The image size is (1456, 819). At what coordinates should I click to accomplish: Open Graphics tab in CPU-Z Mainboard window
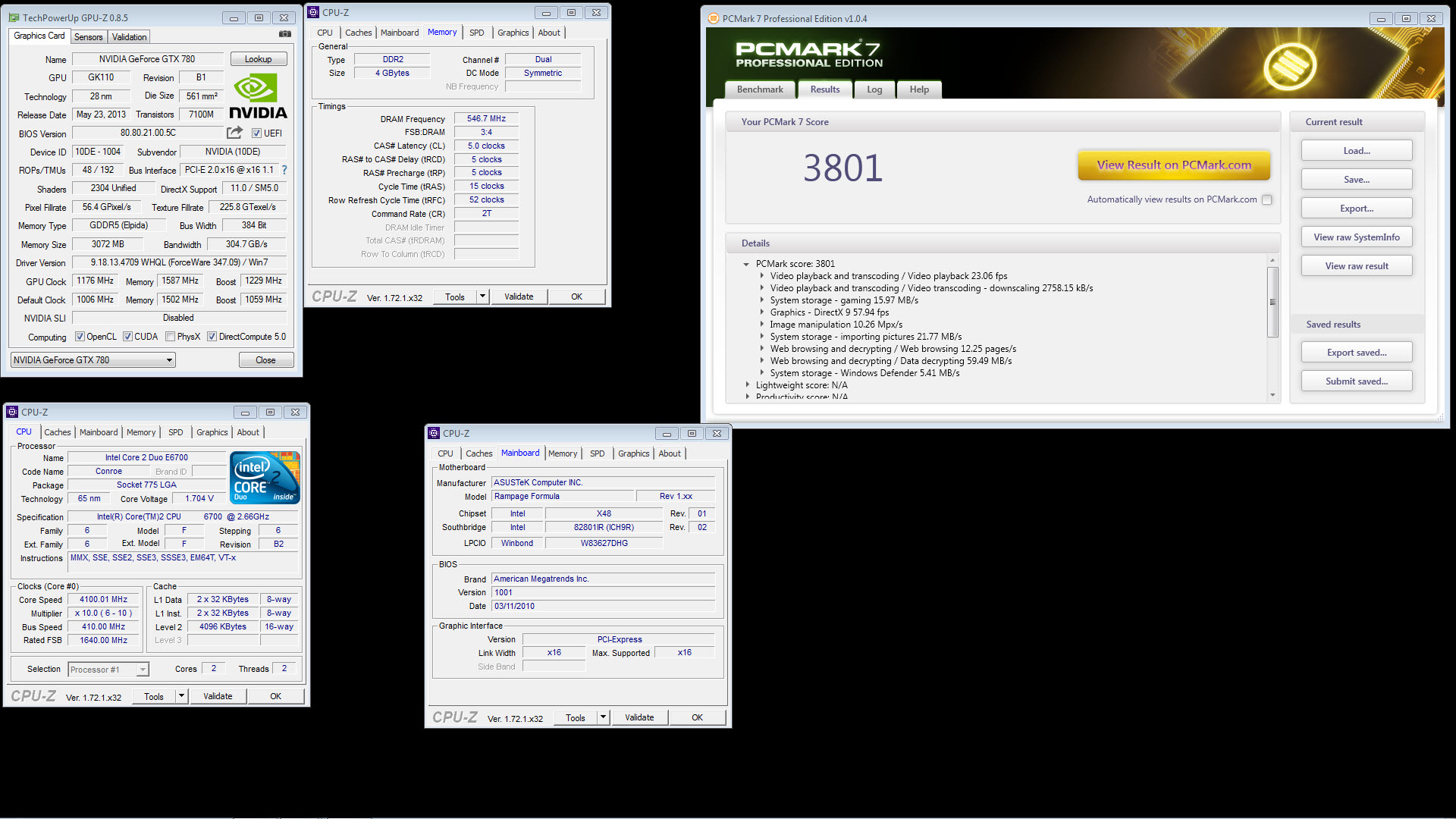click(x=633, y=453)
